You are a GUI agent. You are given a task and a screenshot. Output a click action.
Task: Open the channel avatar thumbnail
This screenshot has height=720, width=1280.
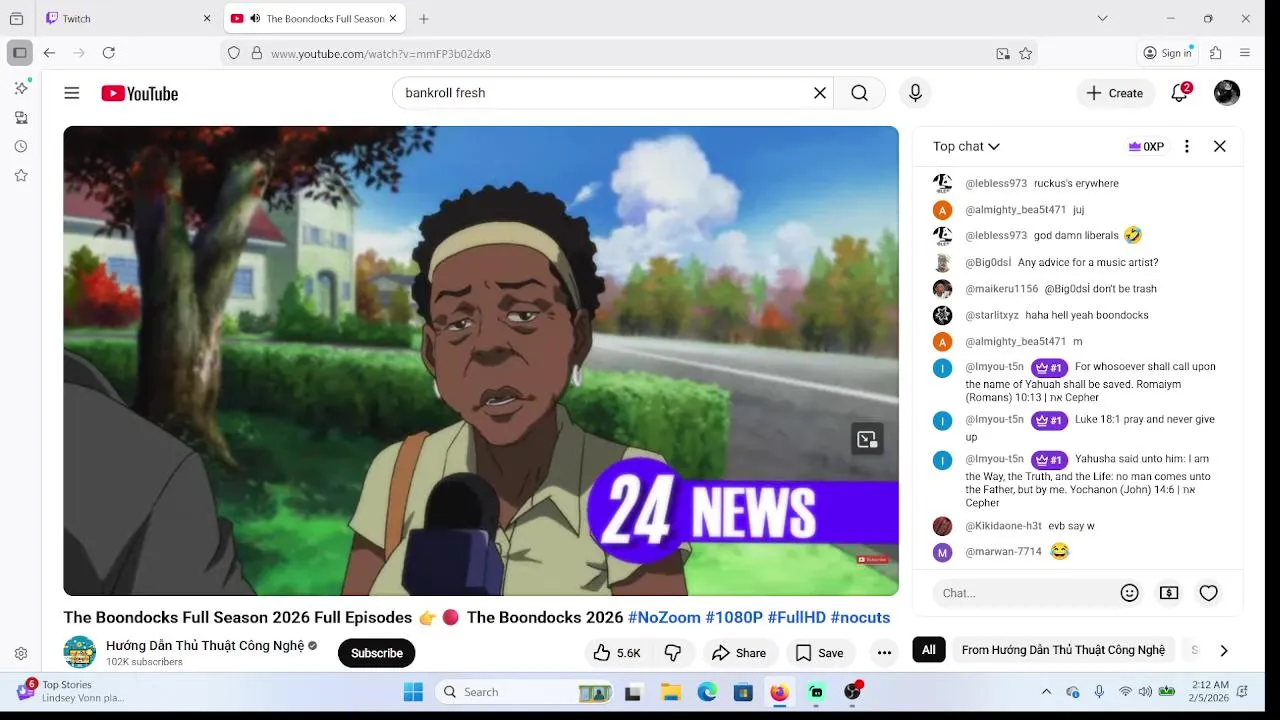click(80, 652)
